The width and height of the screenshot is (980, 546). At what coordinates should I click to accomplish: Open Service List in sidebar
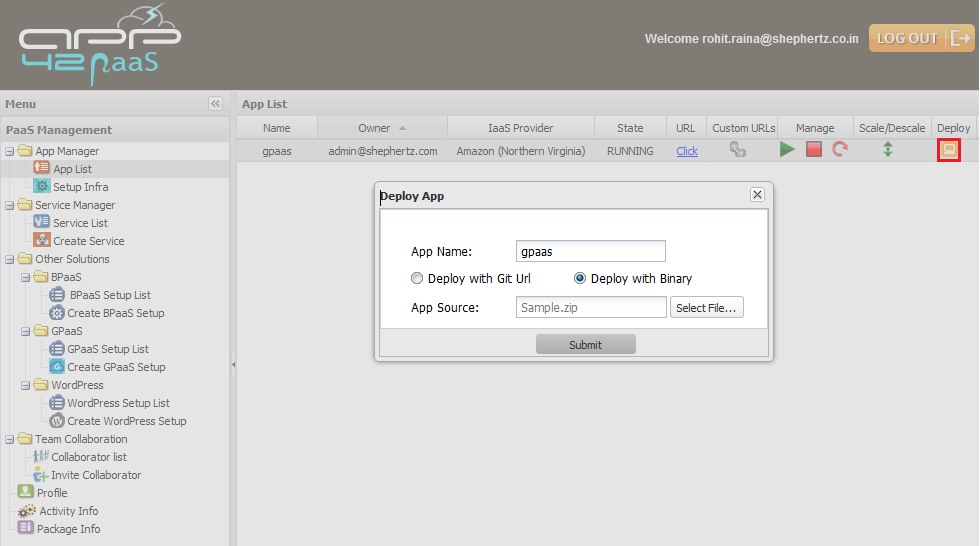[80, 223]
